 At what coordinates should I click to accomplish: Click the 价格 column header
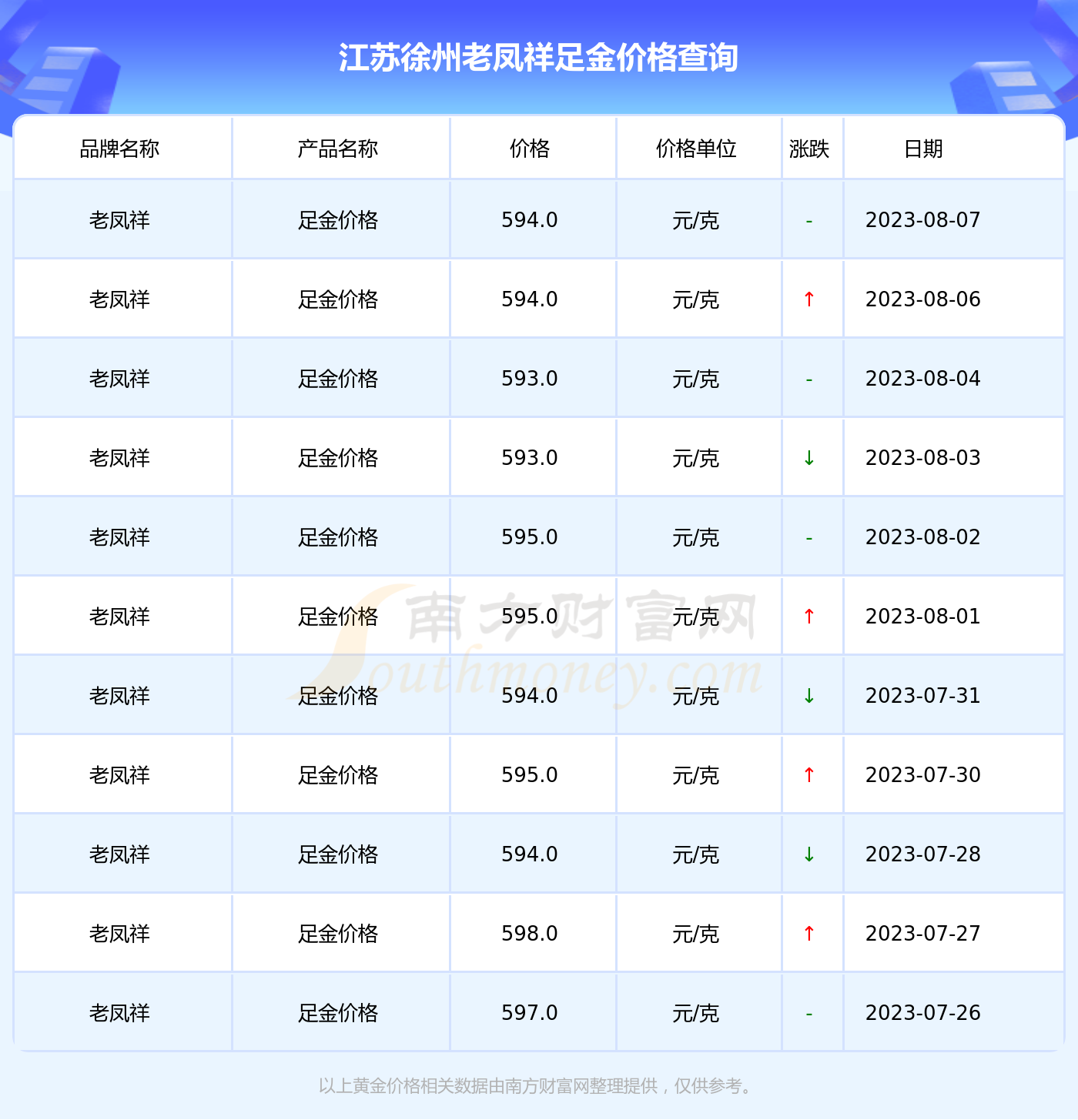[530, 149]
